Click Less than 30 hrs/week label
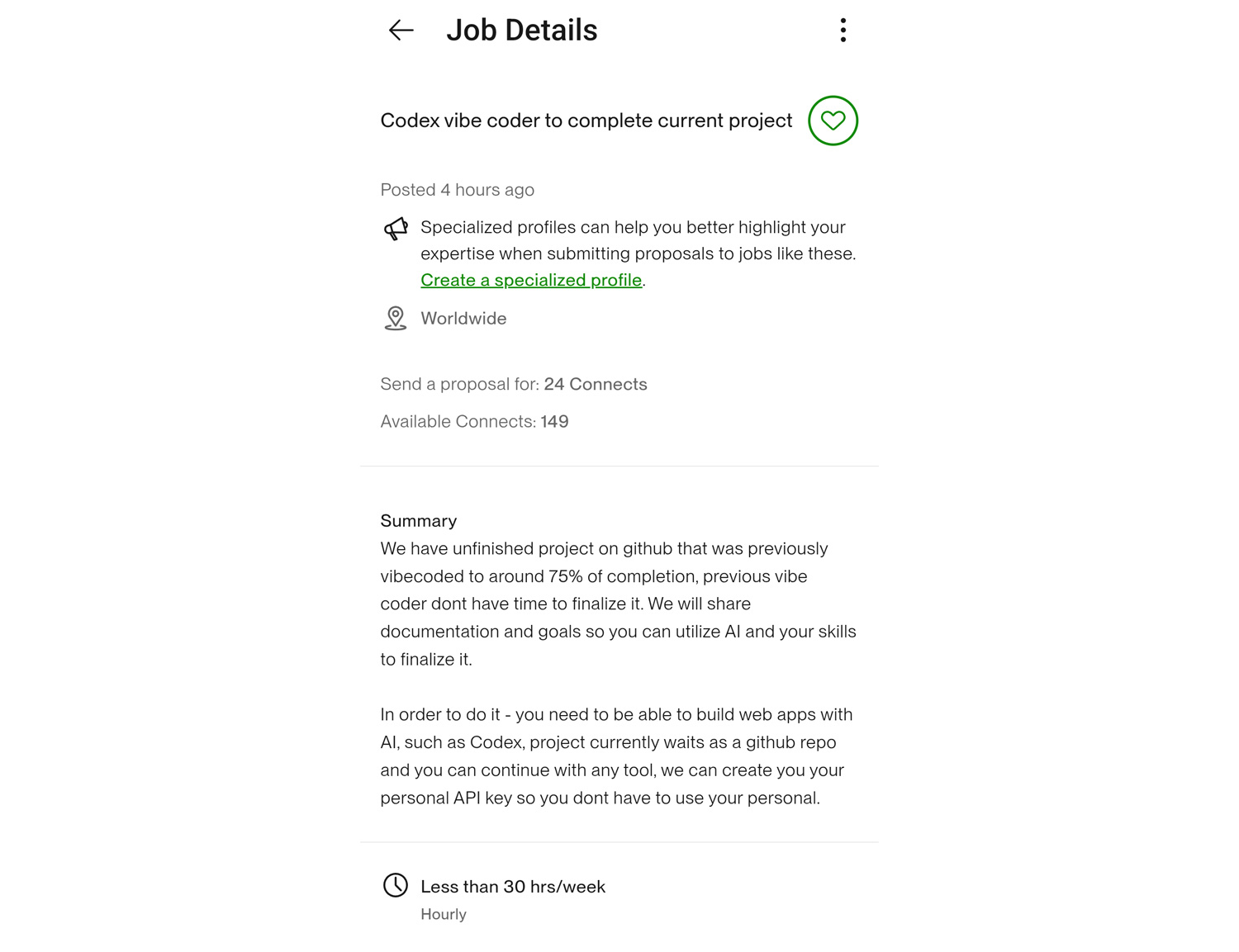The width and height of the screenshot is (1239, 952). (x=512, y=887)
